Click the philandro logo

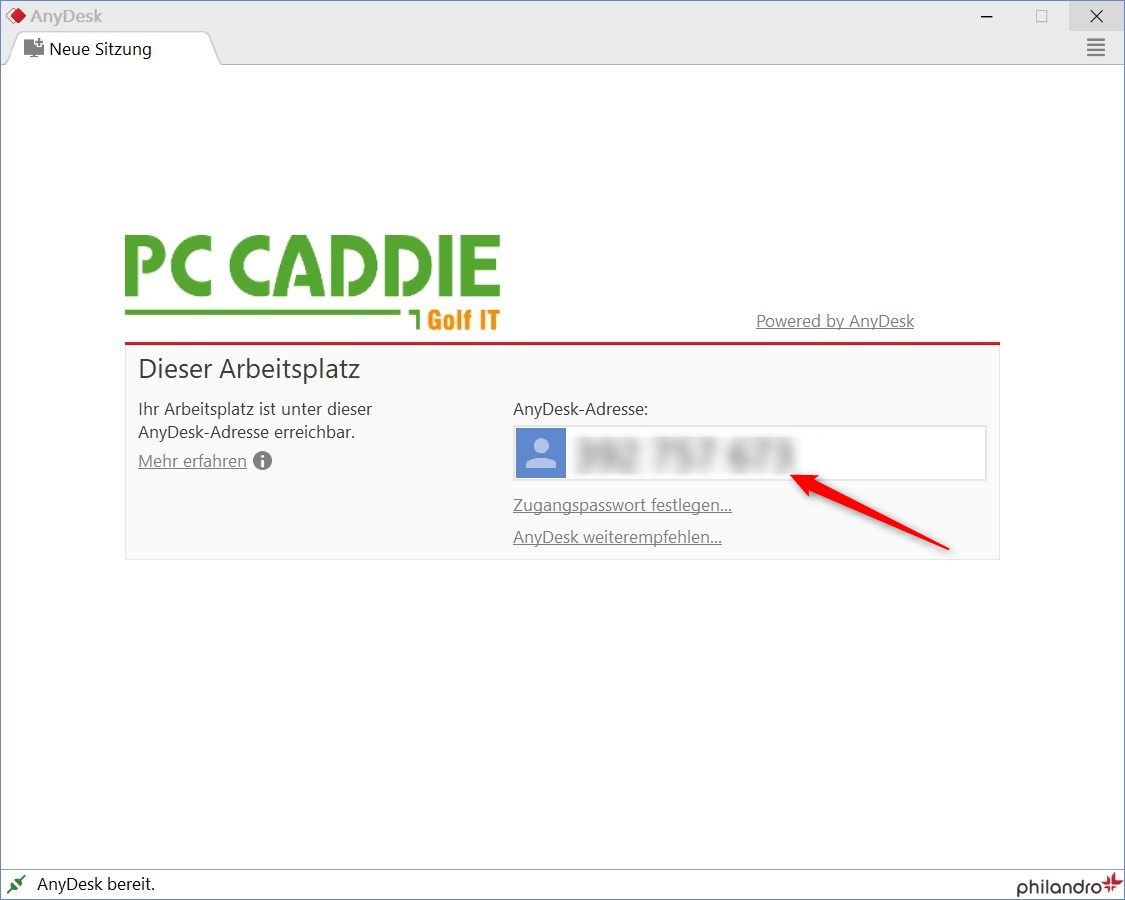1068,885
